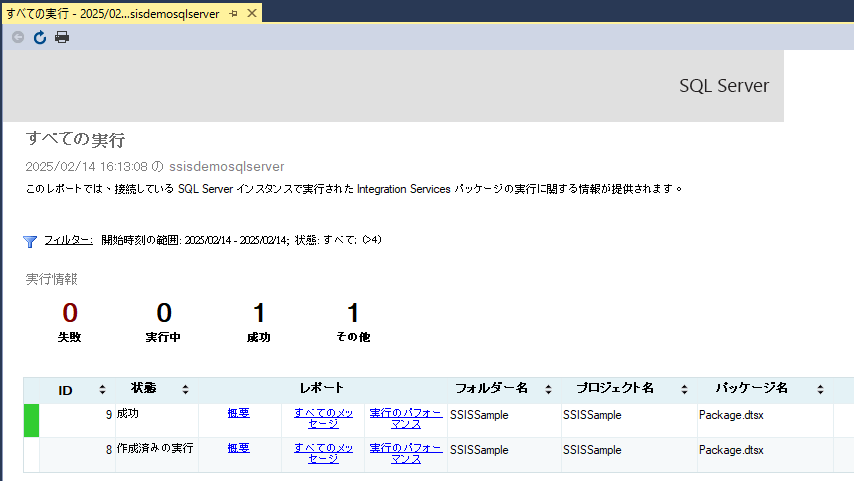Click SSISSample folder name in row 9
Image resolution: width=854 pixels, height=481 pixels.
click(x=479, y=415)
